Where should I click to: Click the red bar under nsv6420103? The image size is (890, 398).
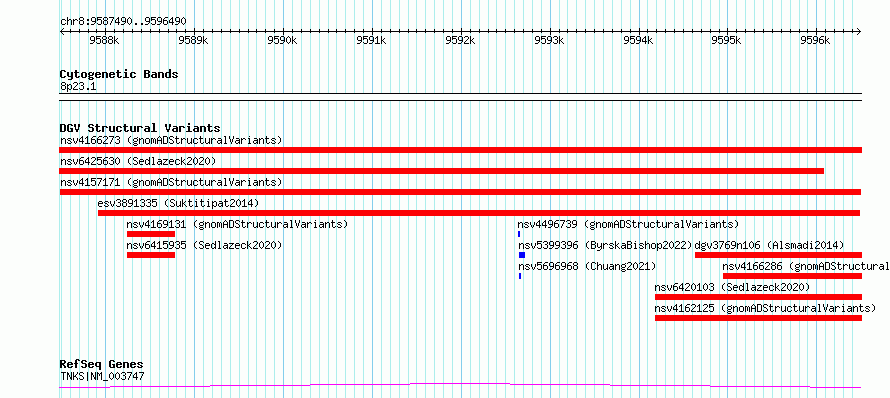(758, 297)
